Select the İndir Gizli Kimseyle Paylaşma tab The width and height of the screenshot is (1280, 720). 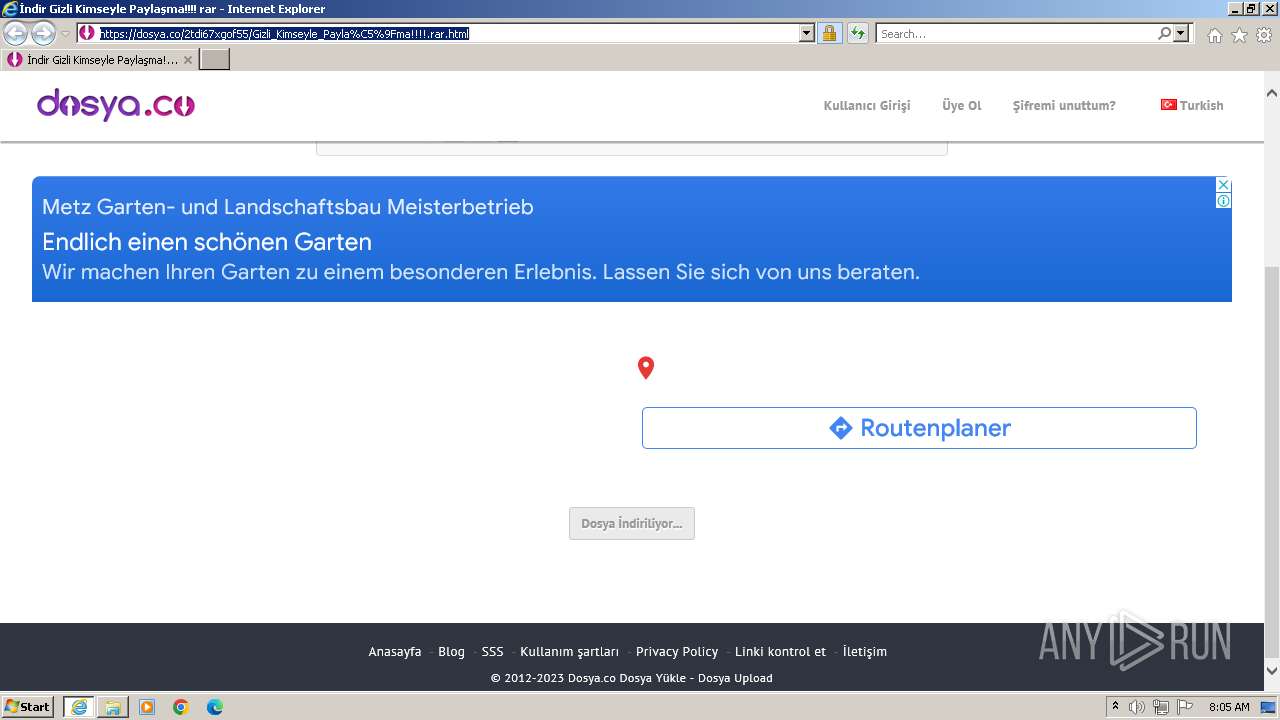[99, 60]
